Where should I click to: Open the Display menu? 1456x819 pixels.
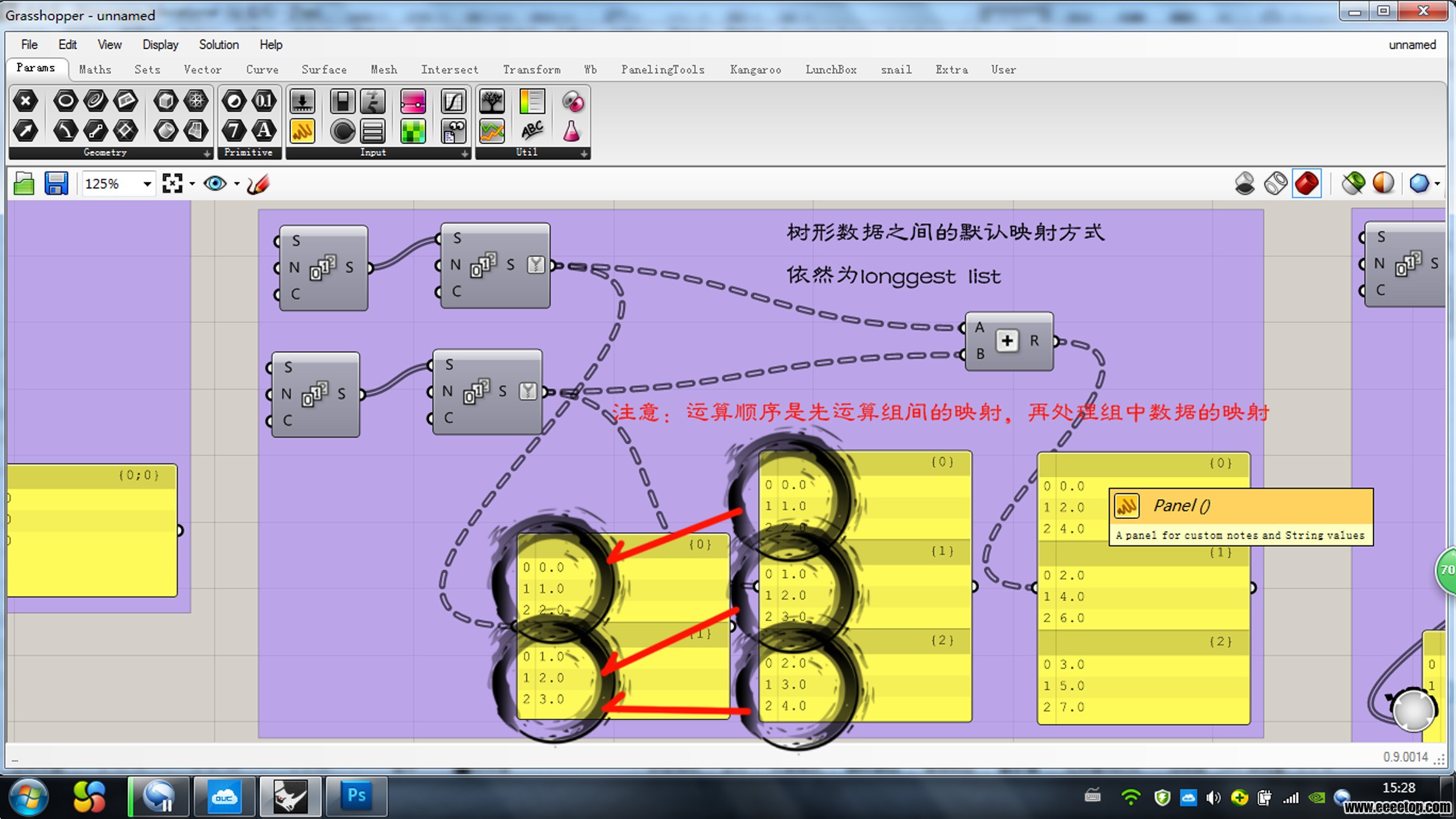[160, 45]
